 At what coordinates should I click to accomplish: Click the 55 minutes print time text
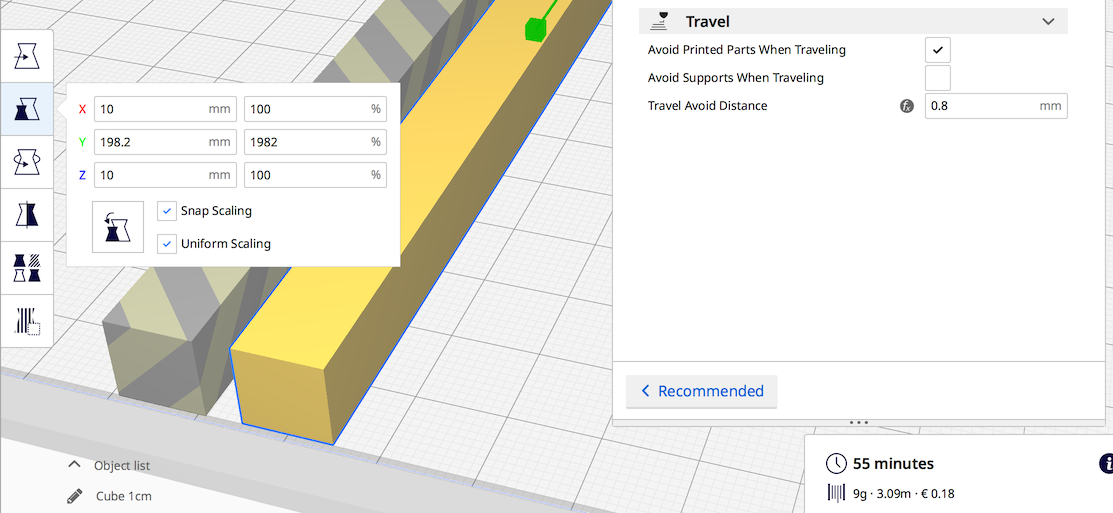[x=893, y=464]
